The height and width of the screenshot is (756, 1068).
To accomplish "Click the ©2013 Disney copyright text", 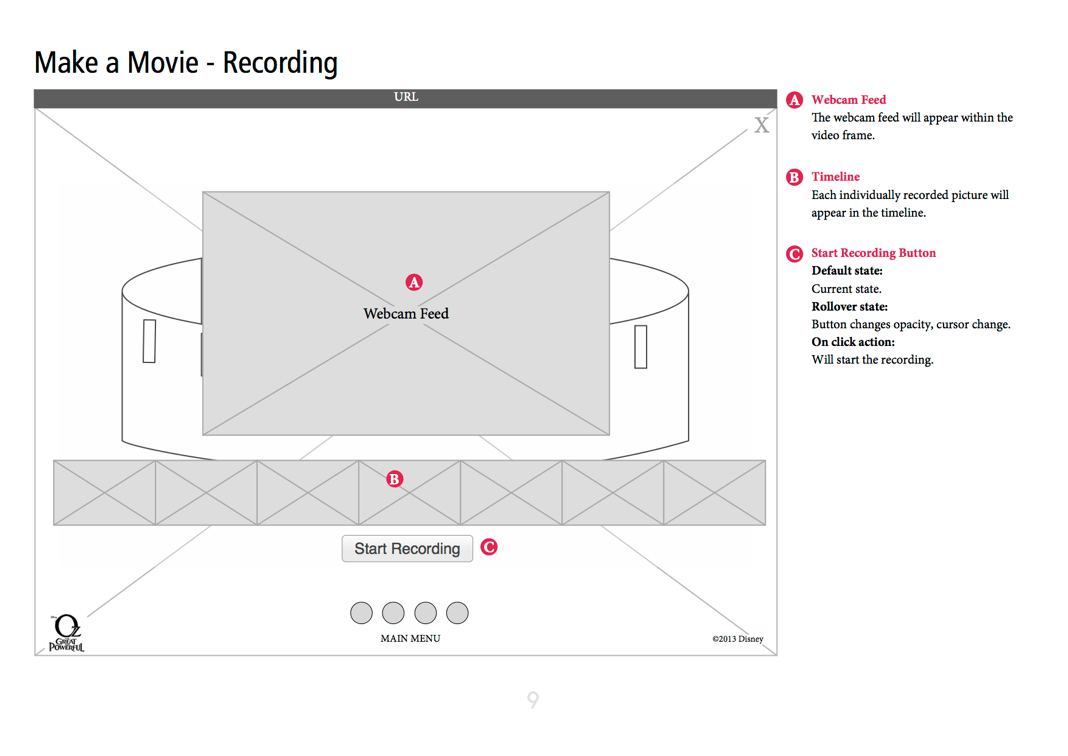I will tap(738, 639).
